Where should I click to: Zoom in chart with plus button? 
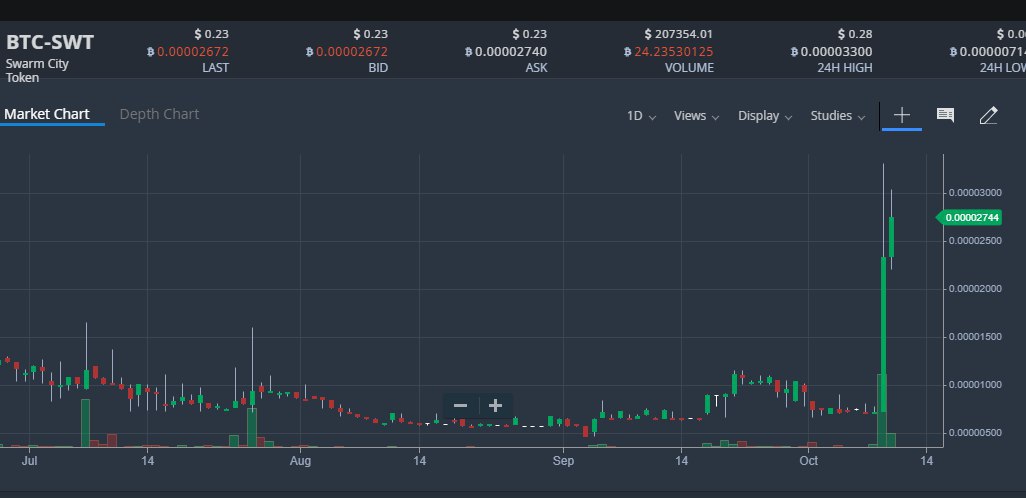tap(495, 406)
